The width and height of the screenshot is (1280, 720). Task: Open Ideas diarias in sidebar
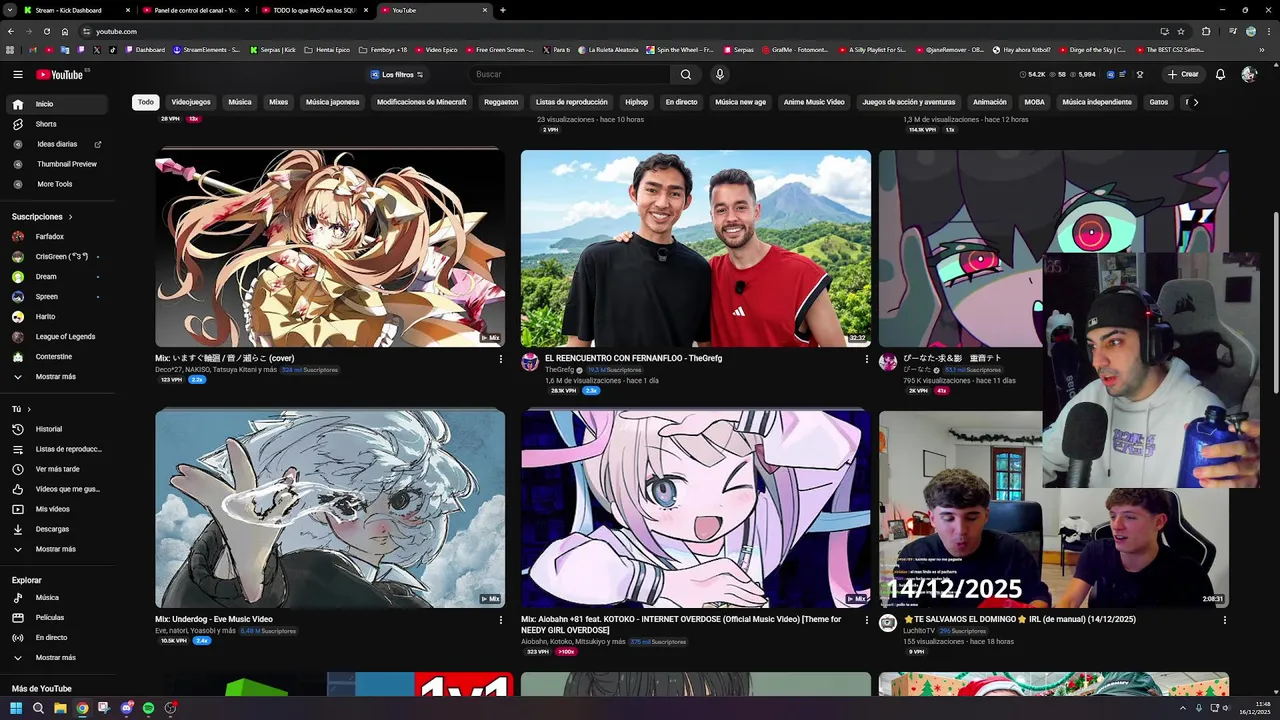(x=56, y=144)
